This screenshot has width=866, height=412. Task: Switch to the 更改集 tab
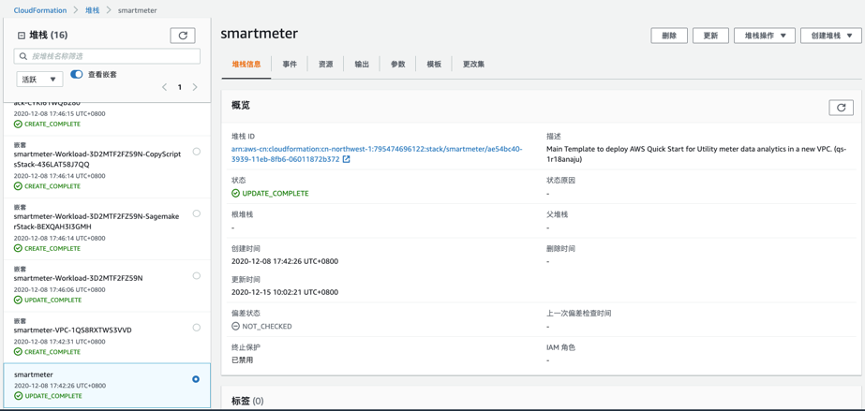(x=474, y=65)
